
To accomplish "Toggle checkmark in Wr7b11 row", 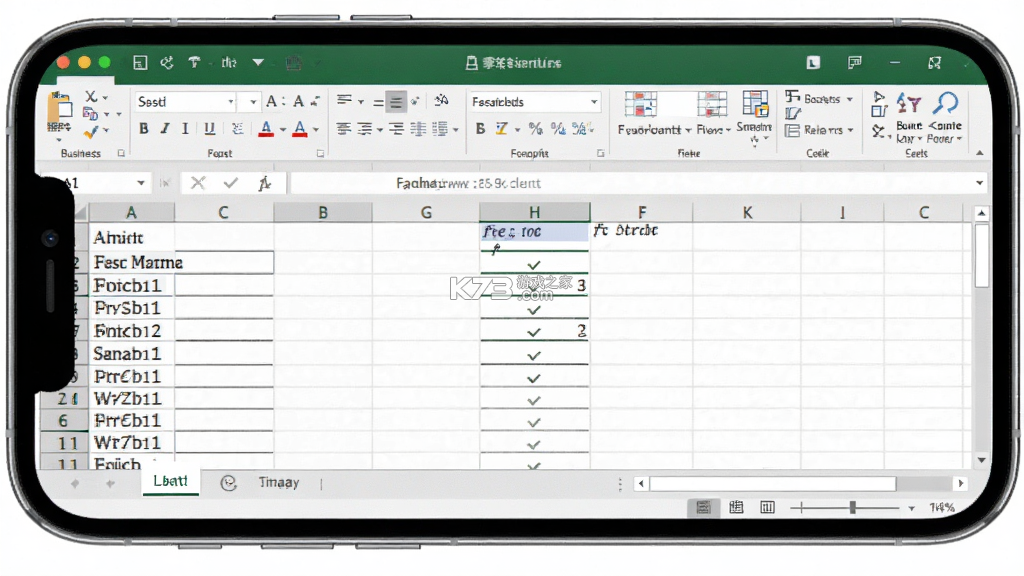I will 534,445.
